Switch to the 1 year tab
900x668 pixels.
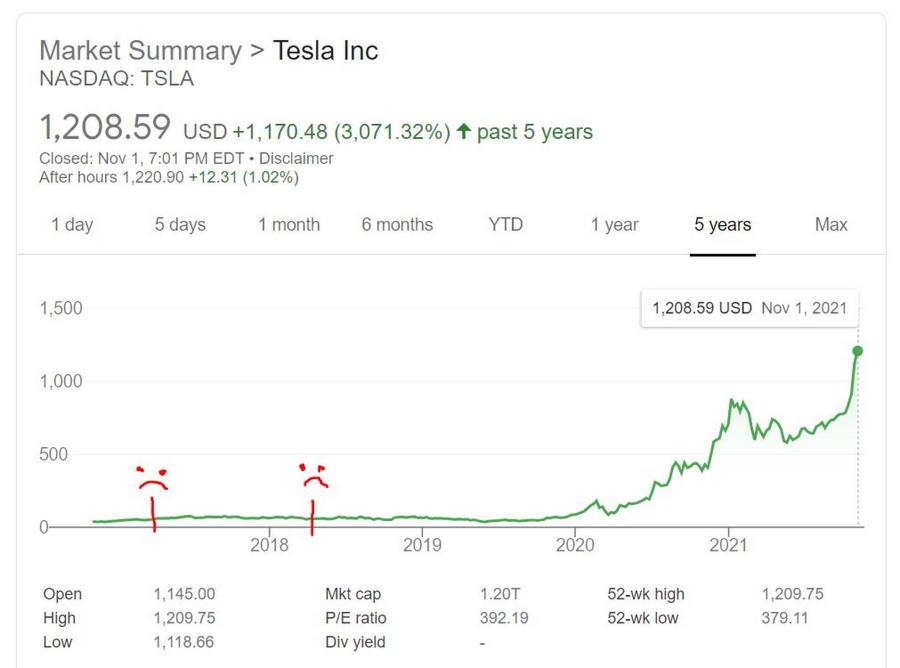click(x=614, y=224)
